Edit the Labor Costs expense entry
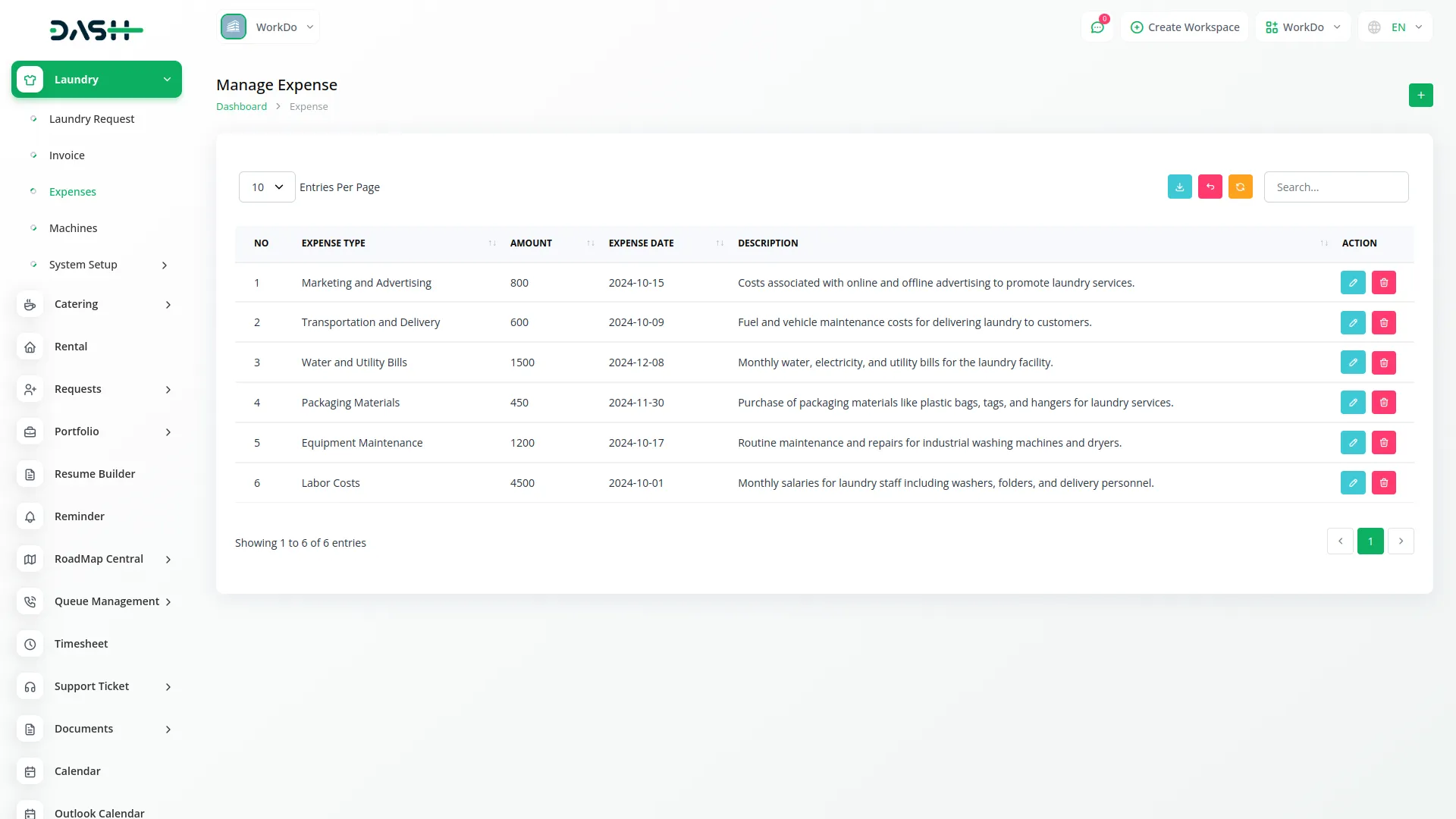The image size is (1456, 819). coord(1353,482)
